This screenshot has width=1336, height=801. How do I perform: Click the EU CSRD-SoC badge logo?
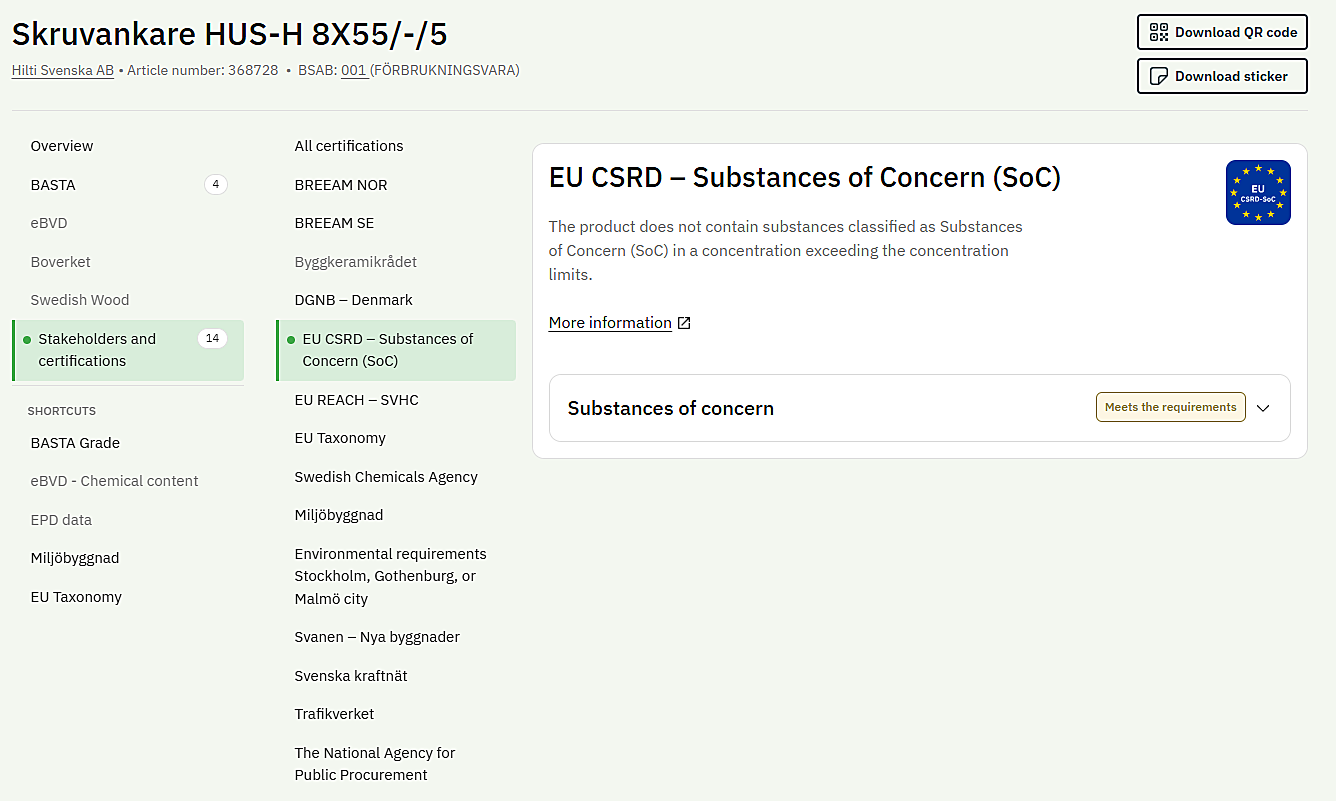click(1258, 192)
